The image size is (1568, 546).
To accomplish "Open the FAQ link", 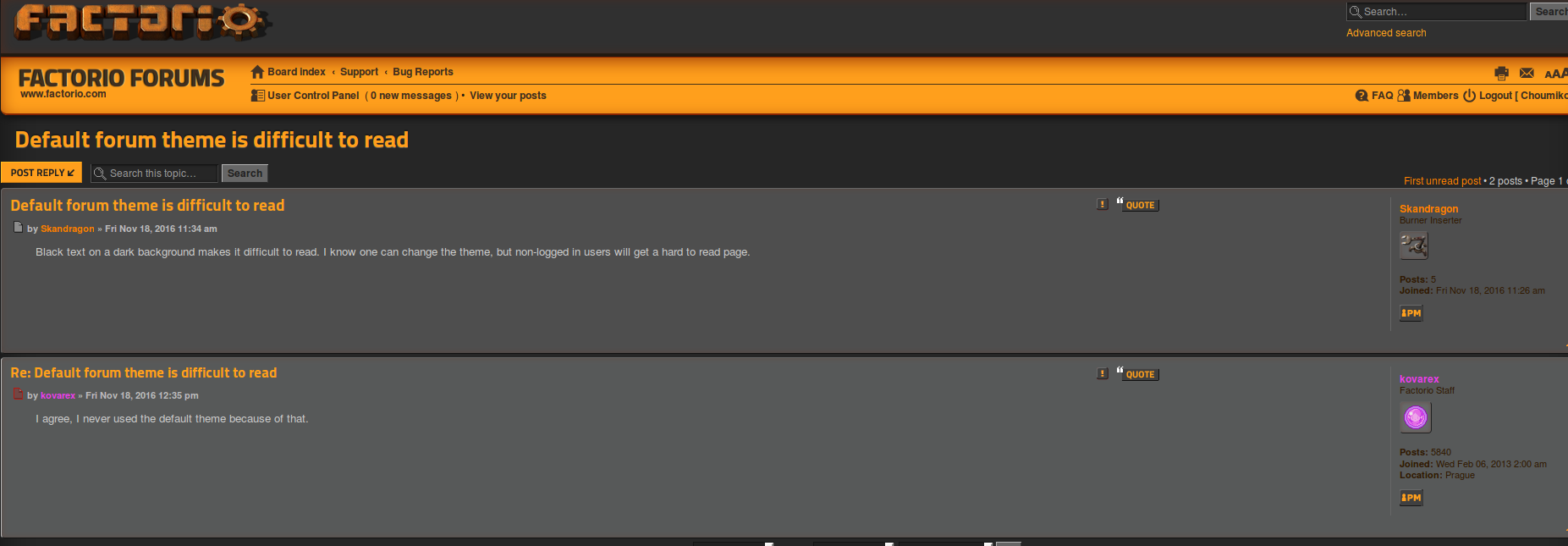I will tap(1382, 96).
